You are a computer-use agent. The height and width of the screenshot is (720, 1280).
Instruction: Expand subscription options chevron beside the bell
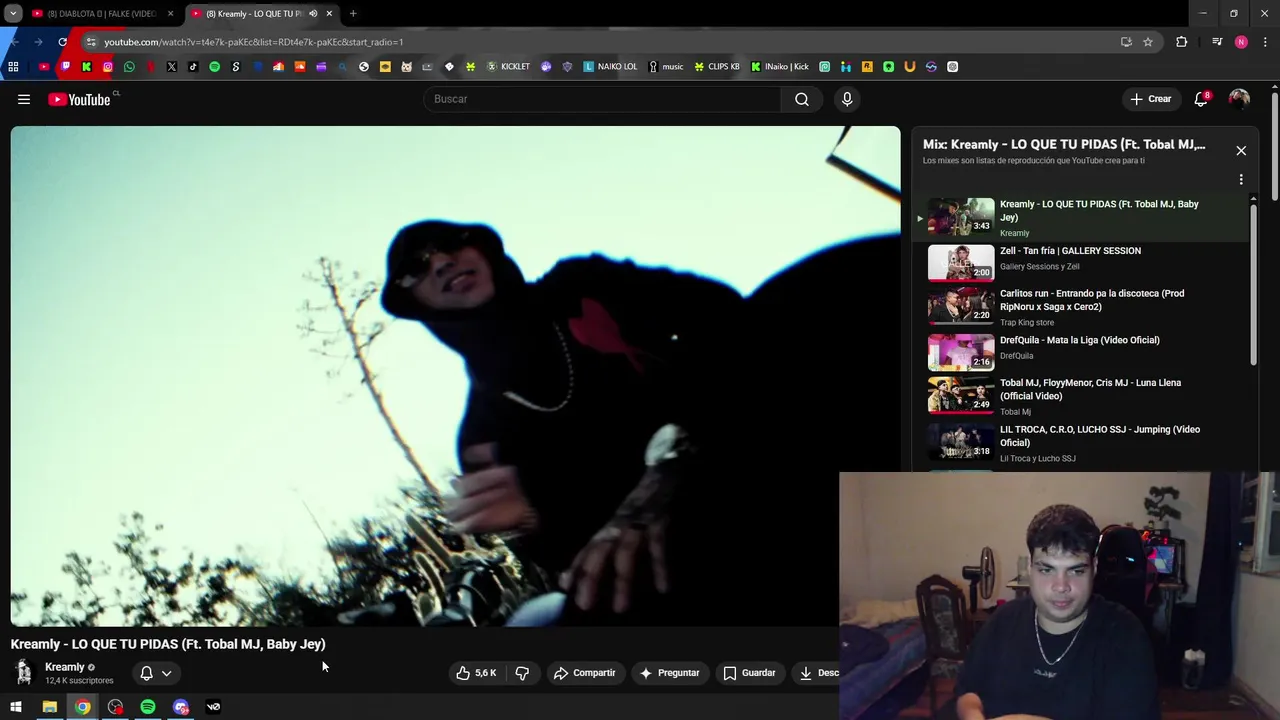click(x=166, y=673)
